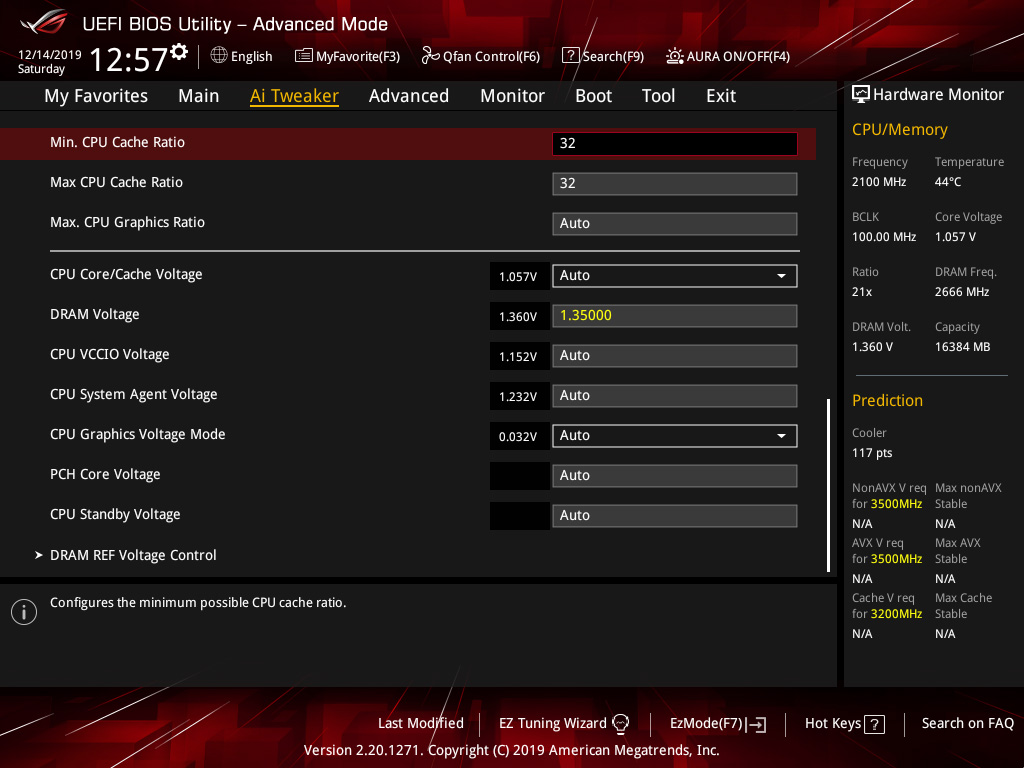This screenshot has width=1024, height=768.
Task: Click the DRAM Voltage 1.35000 field
Action: coord(675,315)
